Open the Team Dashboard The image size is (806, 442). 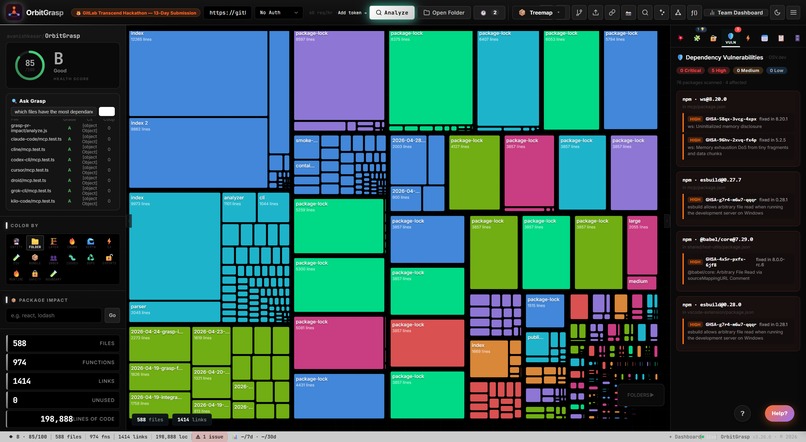(736, 12)
